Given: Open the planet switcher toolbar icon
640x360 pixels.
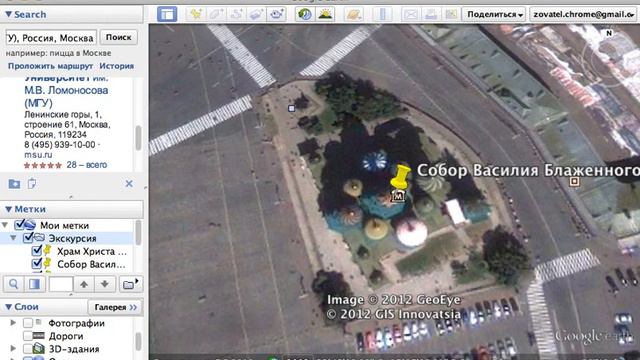Looking at the screenshot, I should (x=353, y=14).
